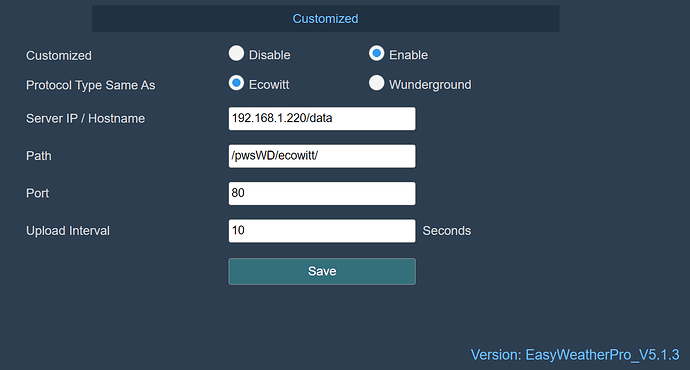The width and height of the screenshot is (690, 370).
Task: Click the Path input field
Action: [322, 156]
